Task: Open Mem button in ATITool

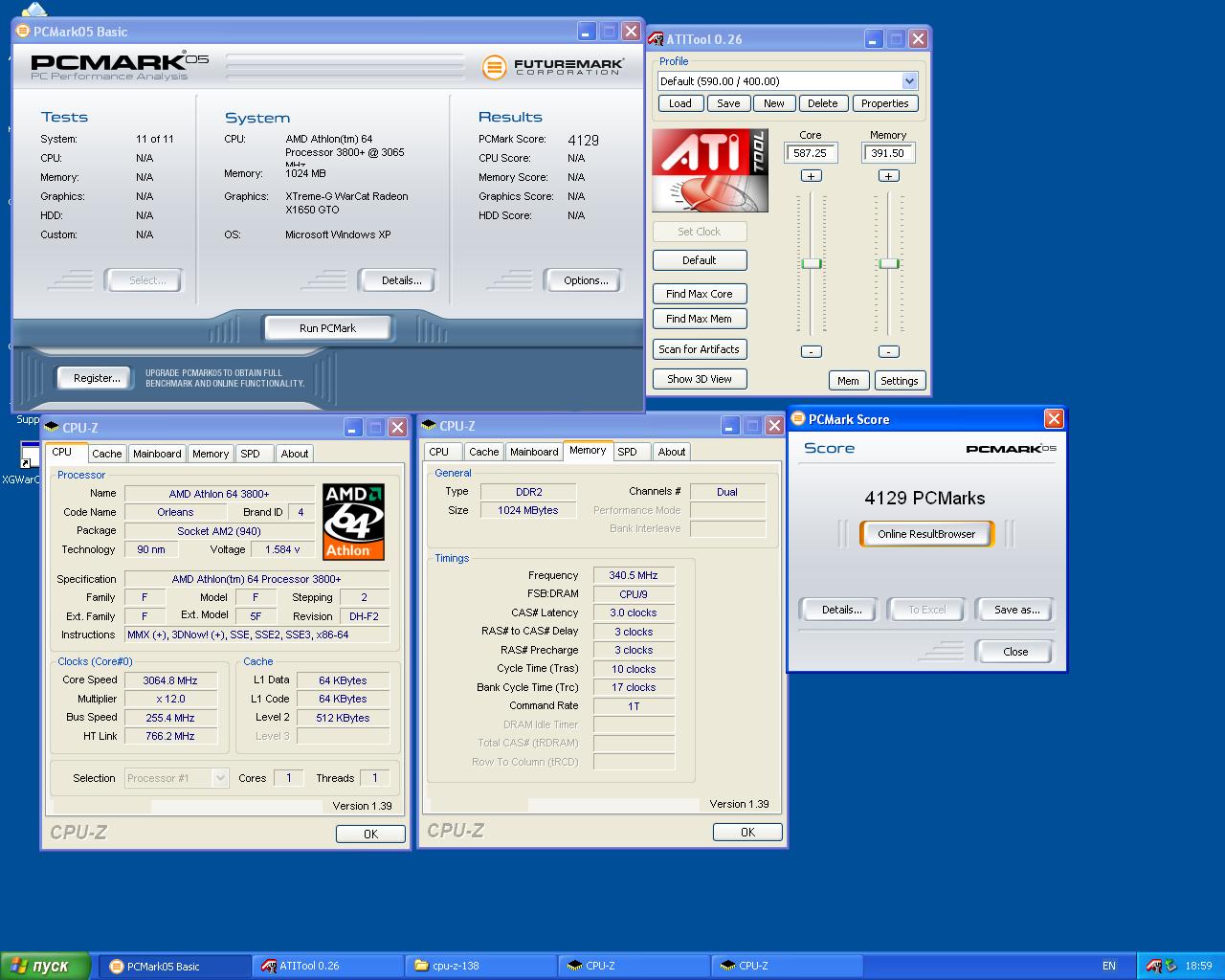Action: (848, 381)
